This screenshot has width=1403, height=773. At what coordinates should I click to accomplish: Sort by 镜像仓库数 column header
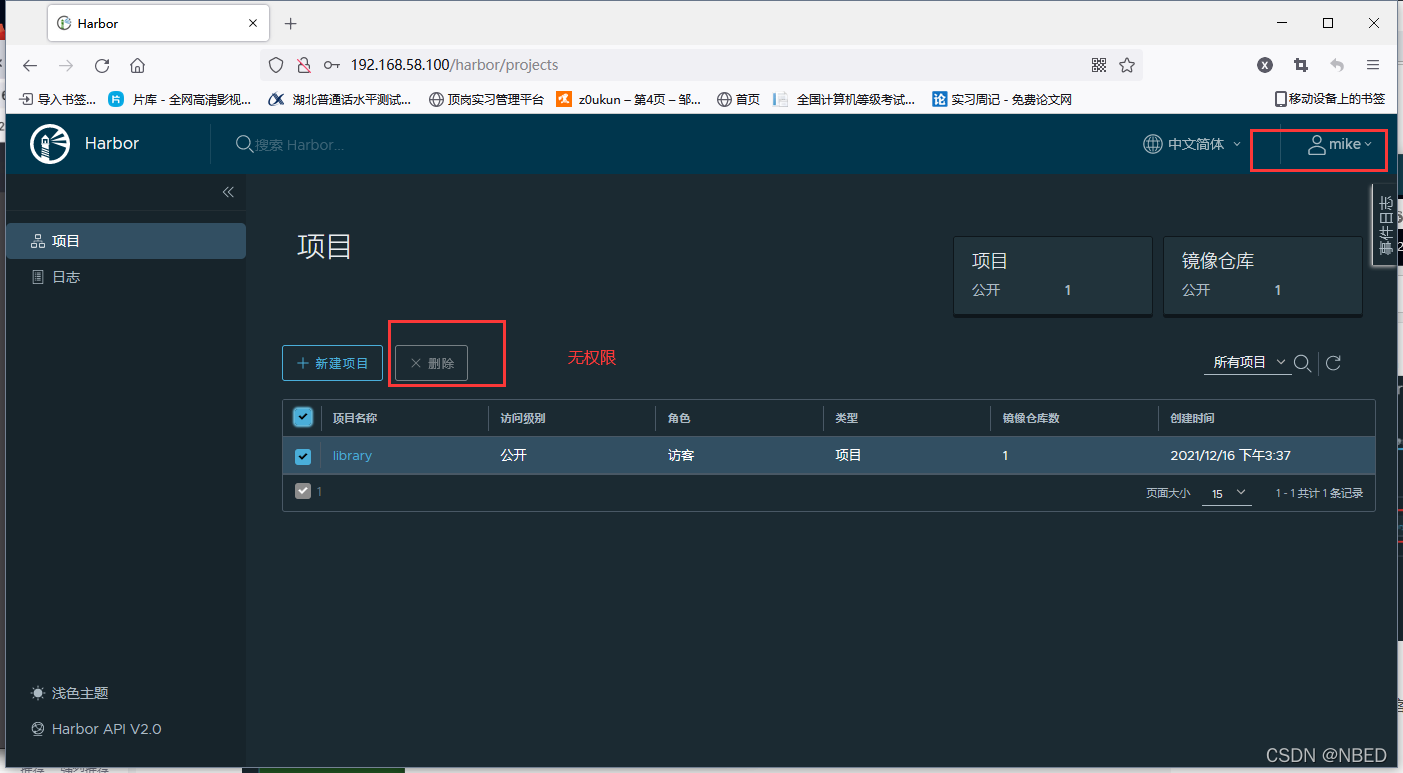click(x=1030, y=418)
